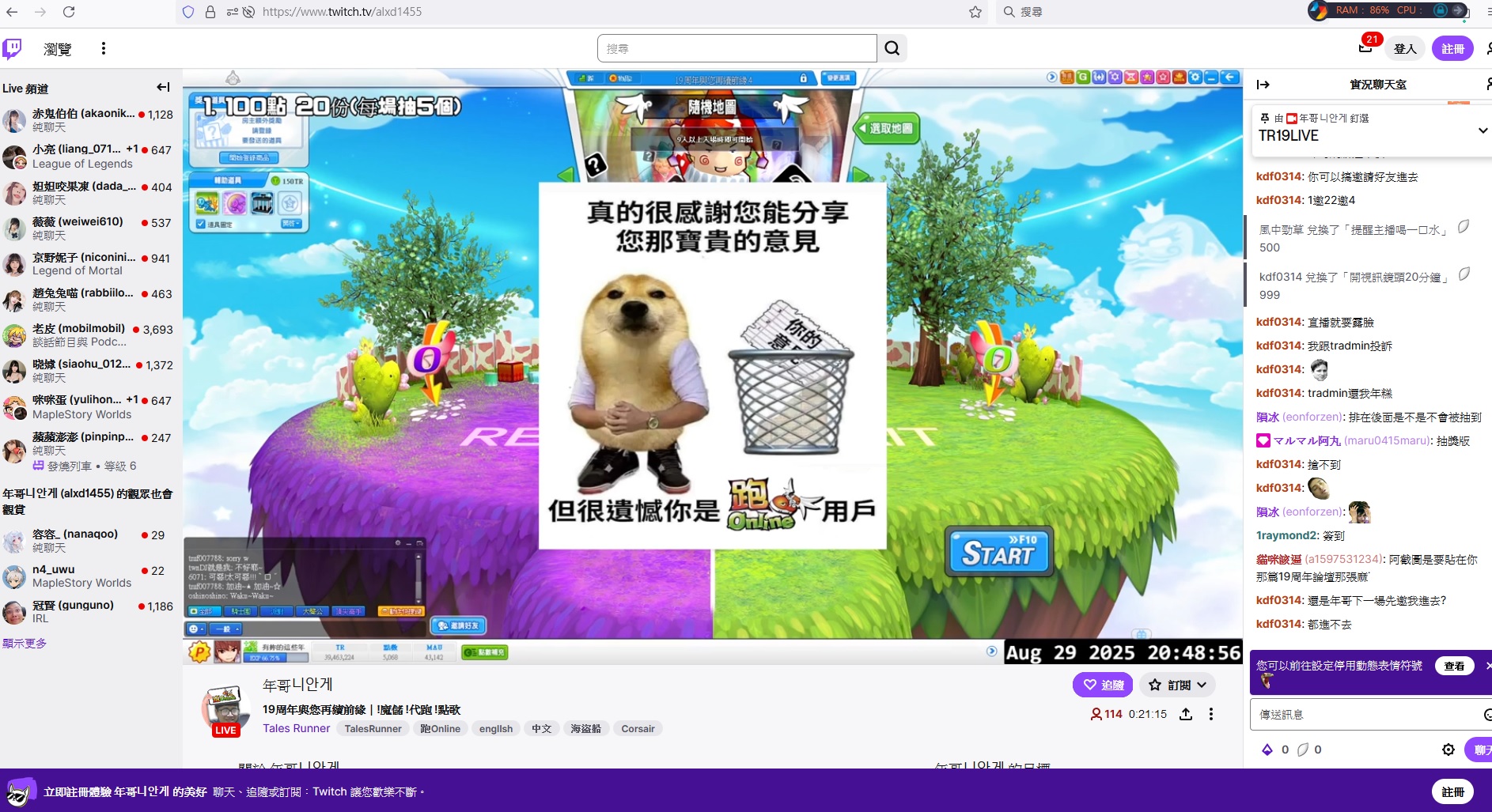The height and width of the screenshot is (812, 1492).
Task: Click the share stream icon
Action: pos(1186,714)
